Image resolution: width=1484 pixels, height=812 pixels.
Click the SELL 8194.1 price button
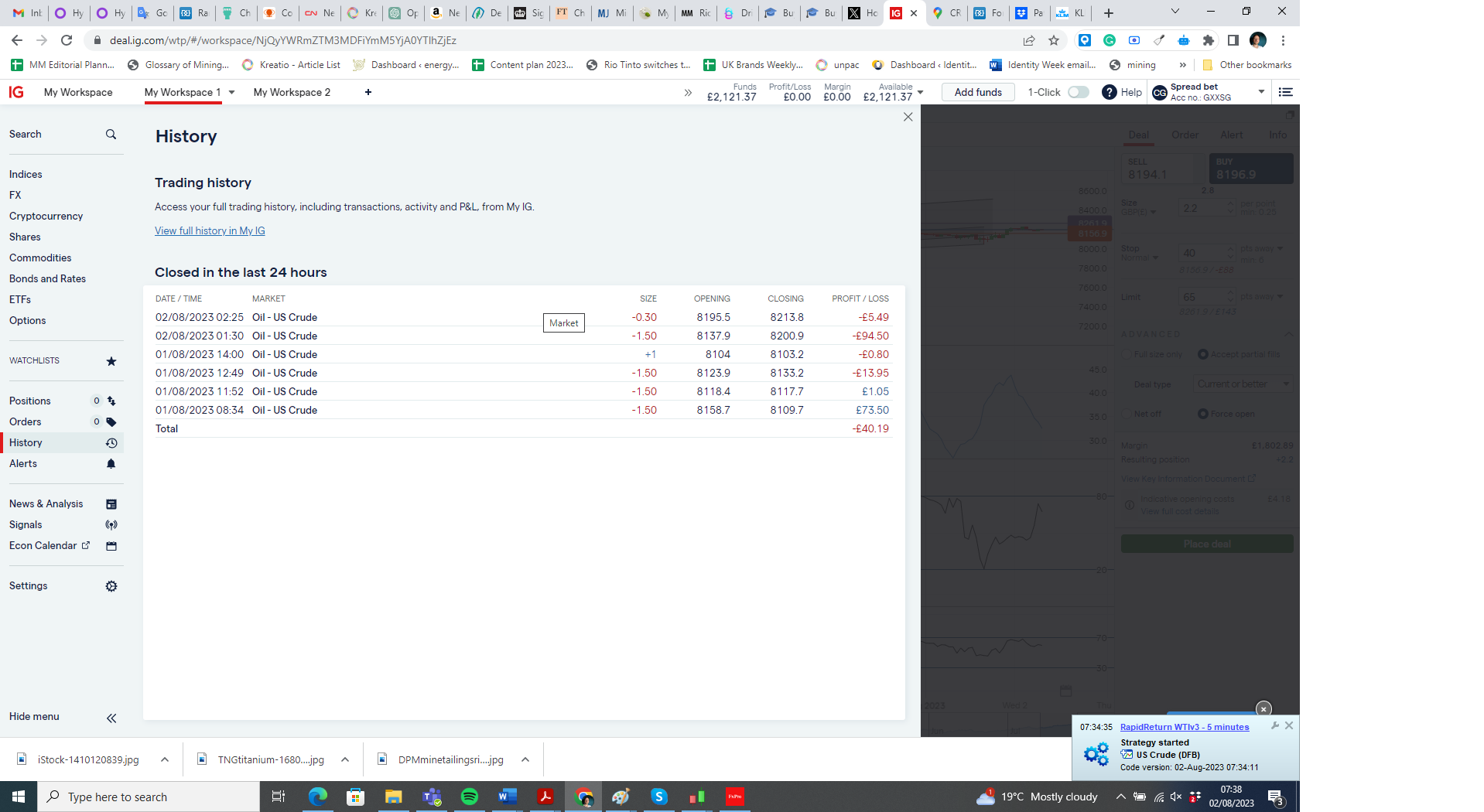pos(1164,169)
